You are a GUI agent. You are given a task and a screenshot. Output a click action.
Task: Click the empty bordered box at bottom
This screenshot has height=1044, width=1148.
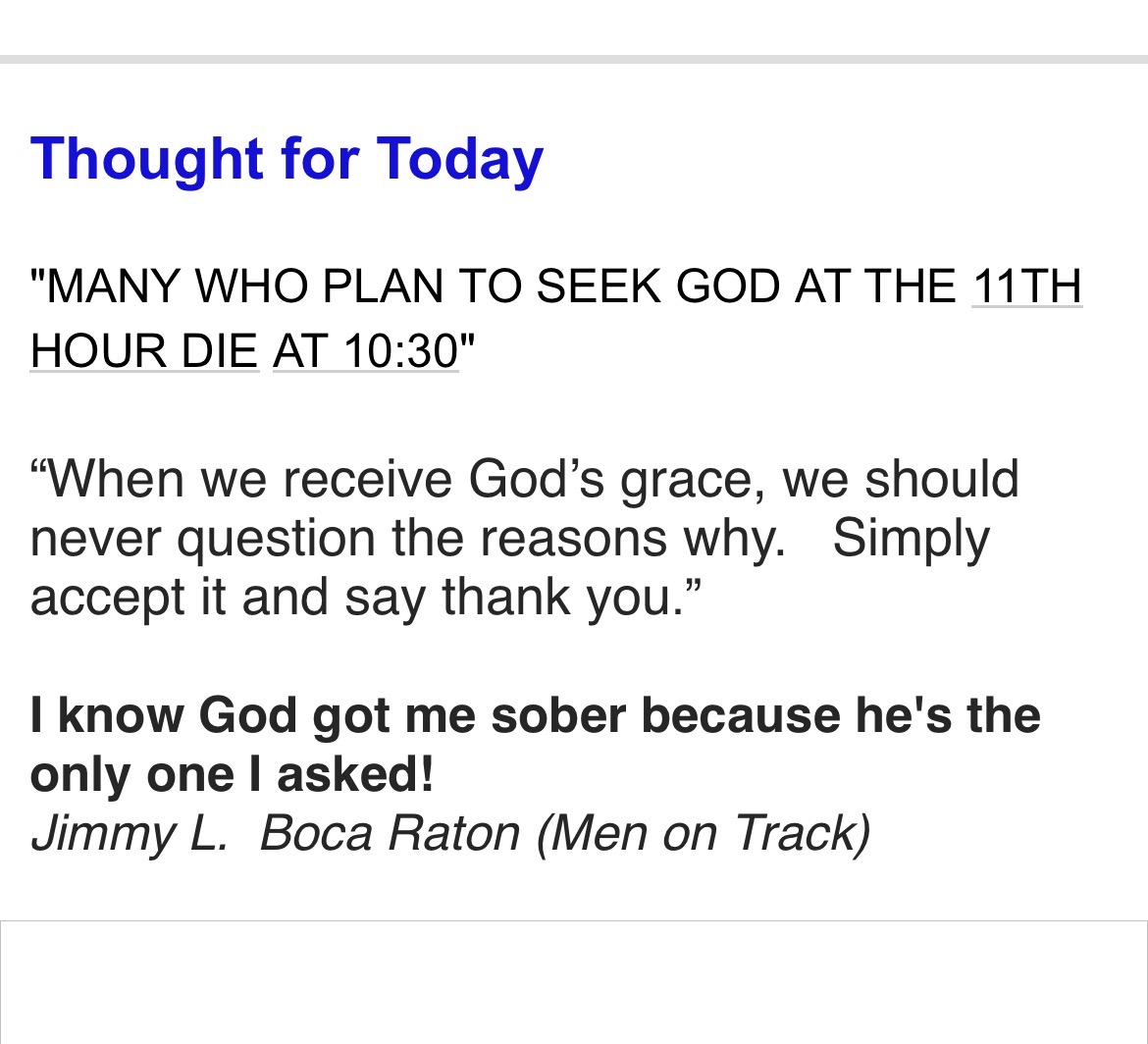[x=573, y=981]
